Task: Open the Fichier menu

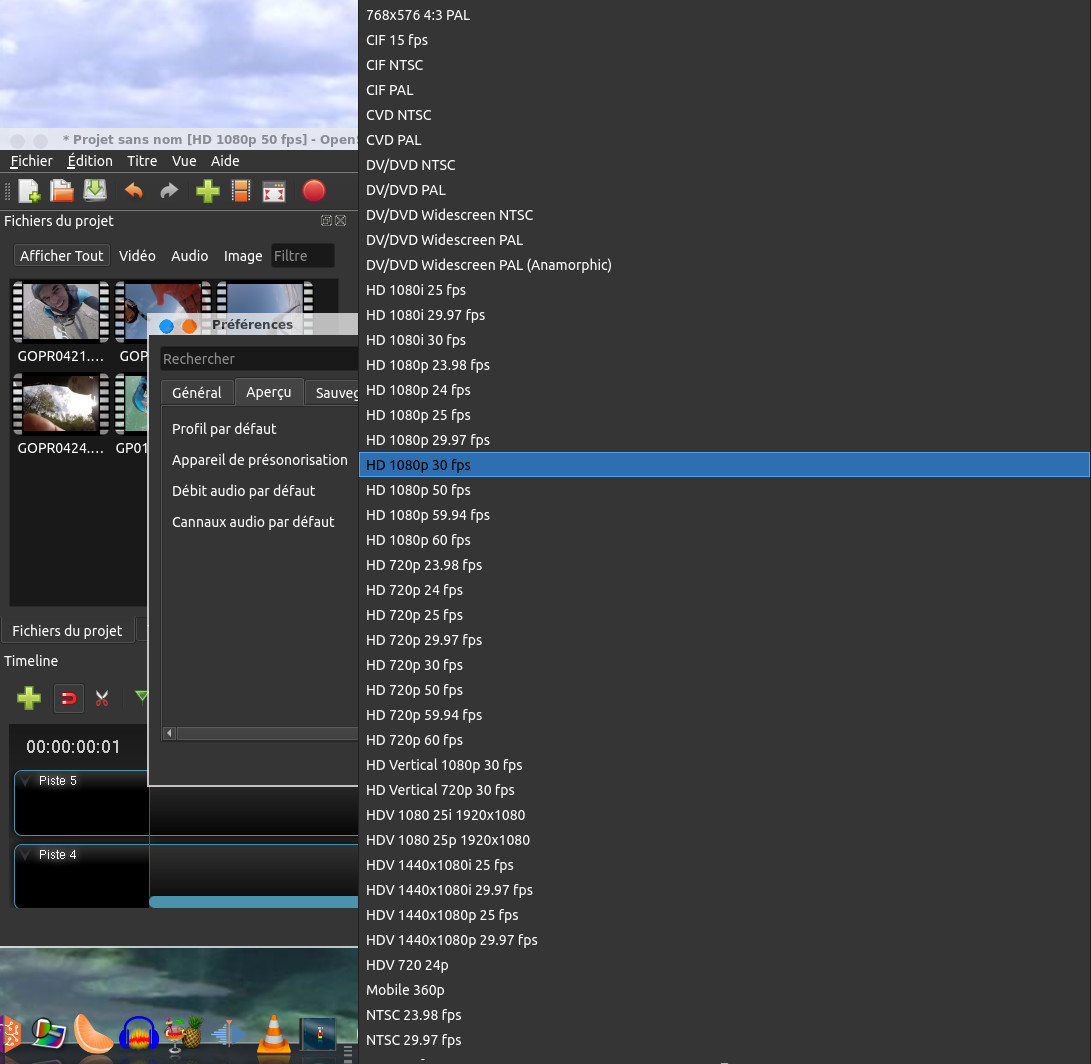Action: tap(31, 161)
